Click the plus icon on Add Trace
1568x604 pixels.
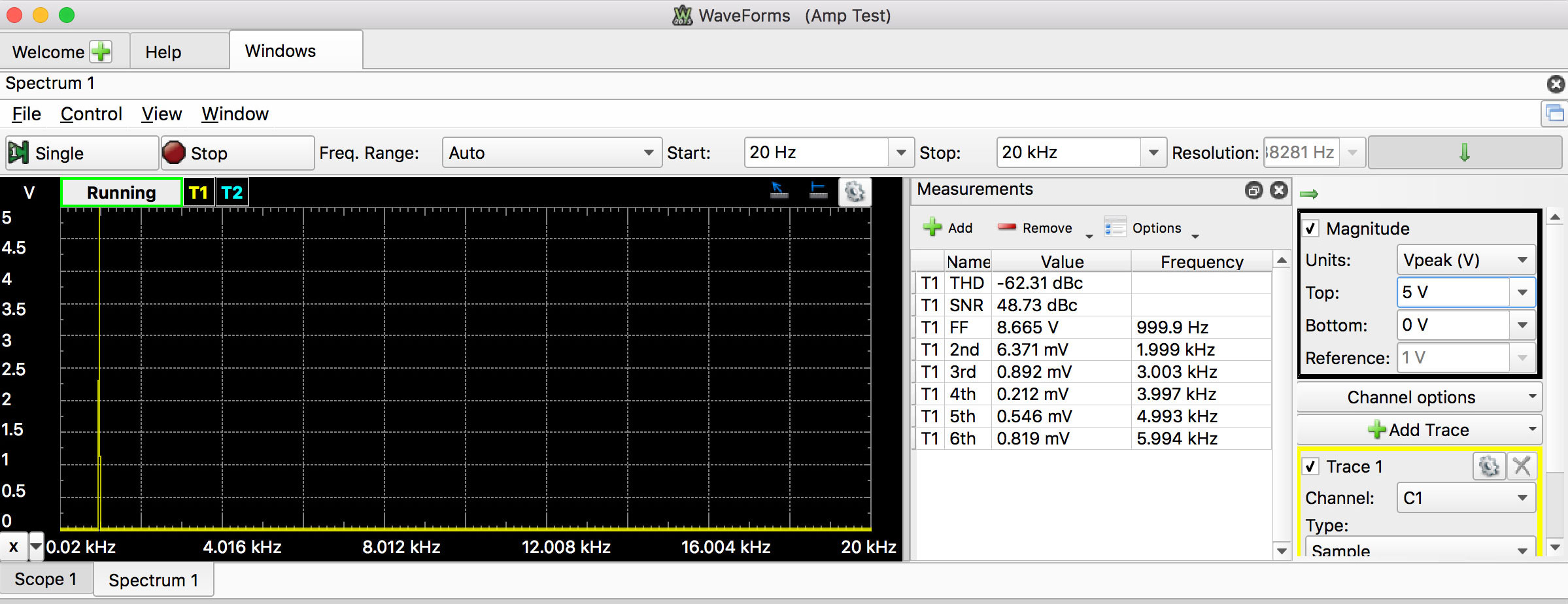[x=1376, y=429]
